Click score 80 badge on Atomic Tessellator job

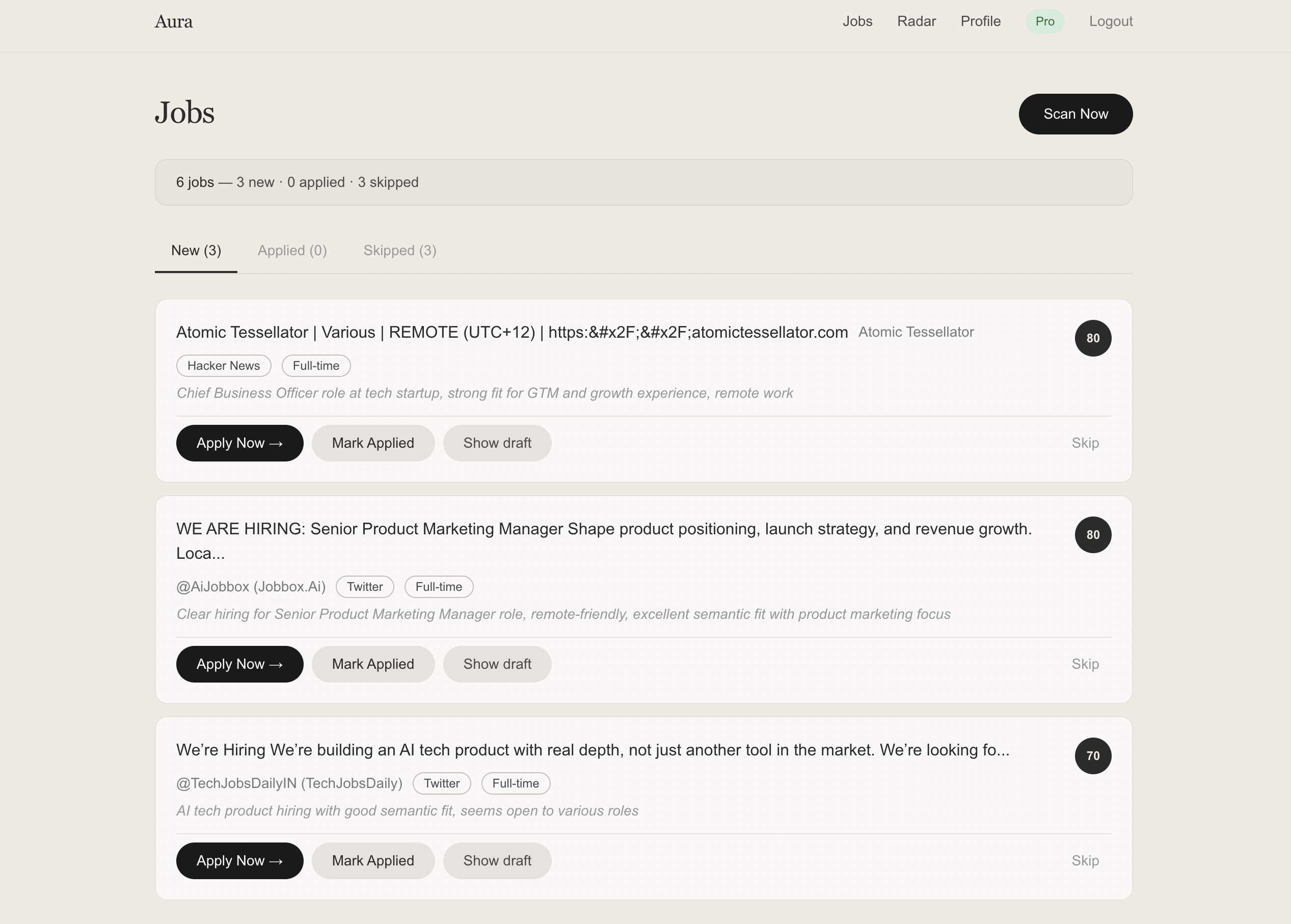tap(1092, 338)
